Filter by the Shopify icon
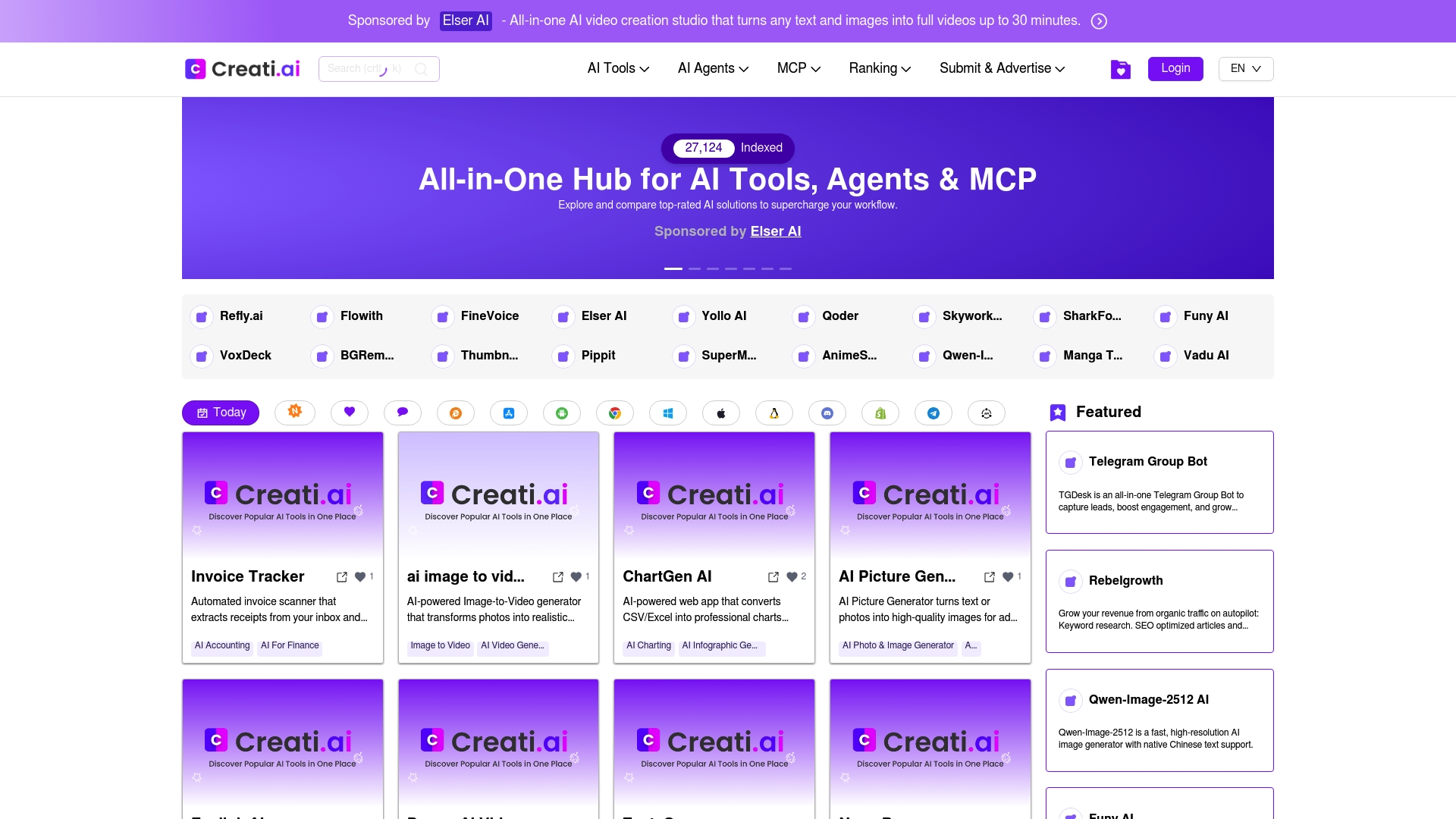This screenshot has height=819, width=1456. [x=880, y=413]
